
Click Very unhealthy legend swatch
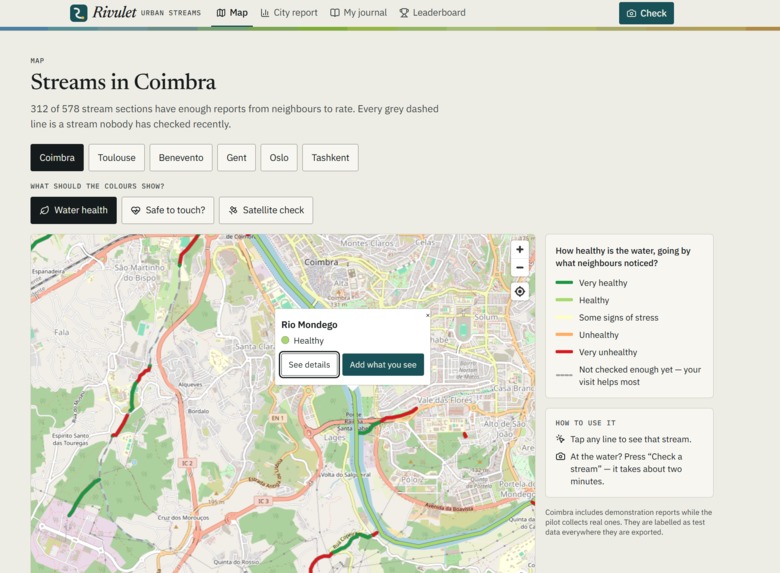[x=564, y=352]
